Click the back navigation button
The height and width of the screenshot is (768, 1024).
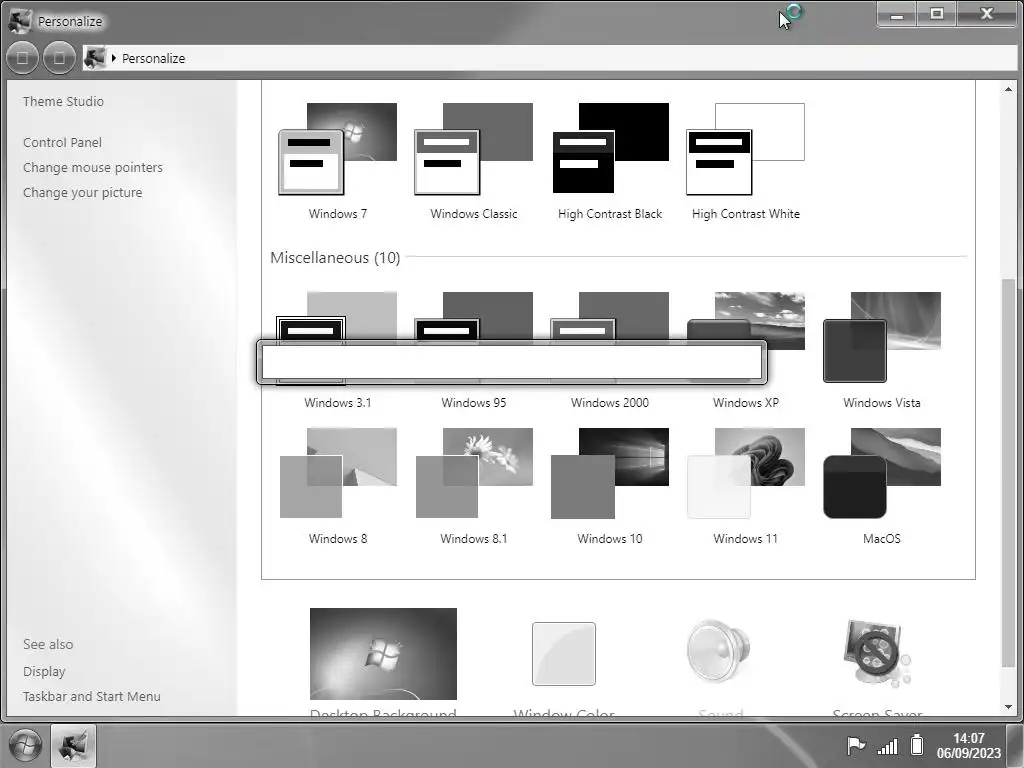[x=22, y=58]
